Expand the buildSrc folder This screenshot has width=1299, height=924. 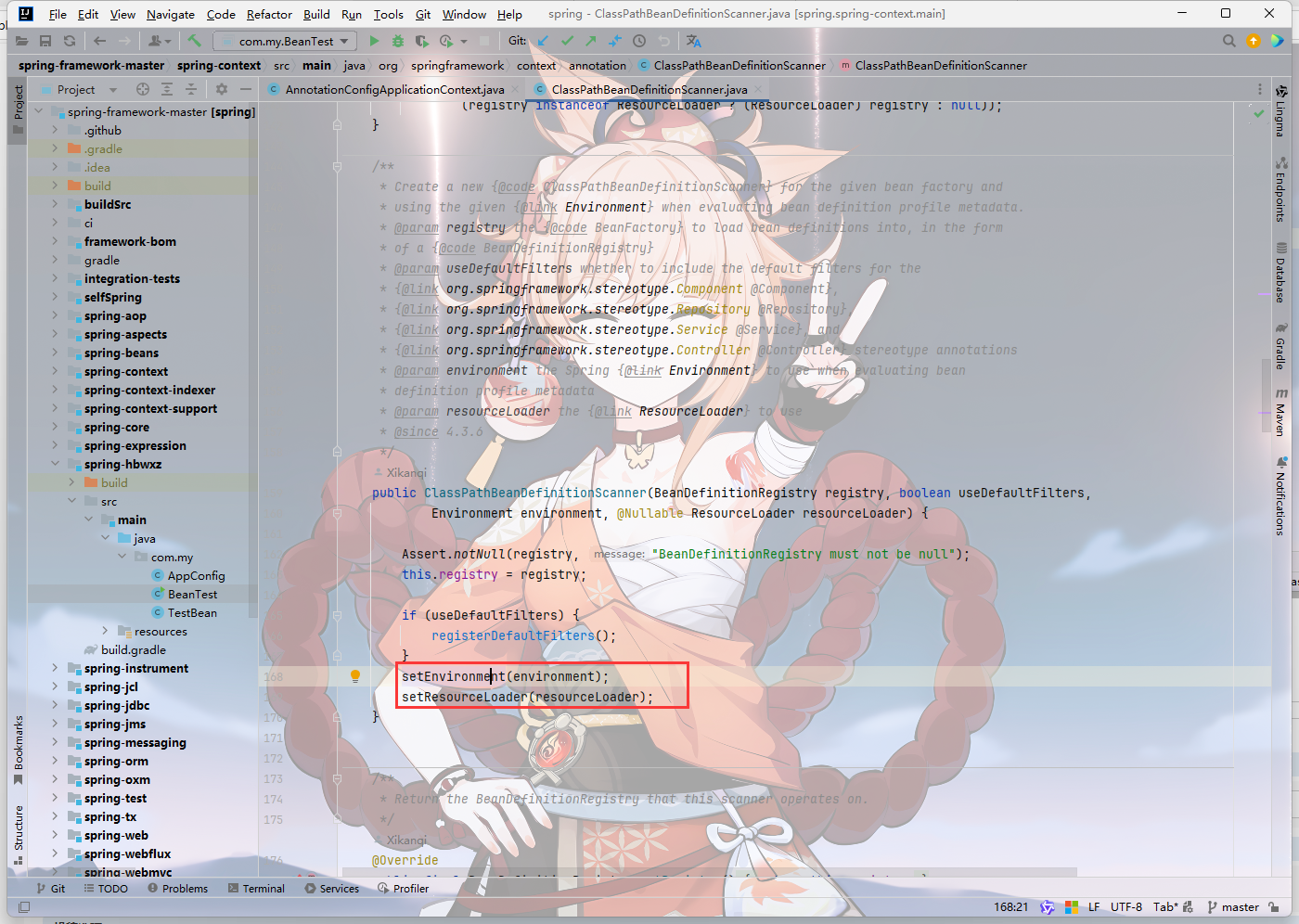tap(55, 204)
